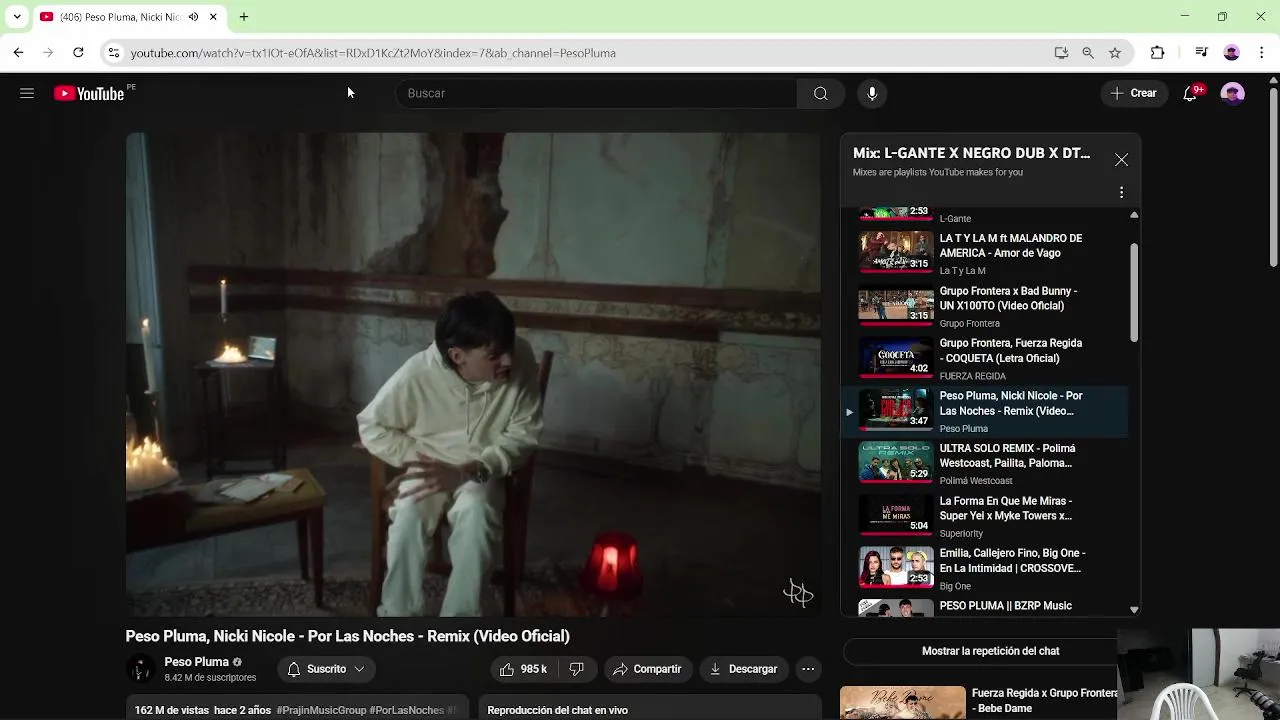Screen dimensions: 1280x720
Task: Click the Descargar download button
Action: (x=743, y=669)
